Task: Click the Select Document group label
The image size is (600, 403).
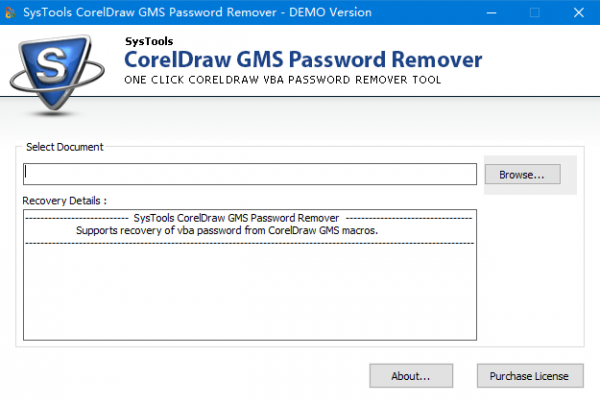Action: [64, 147]
